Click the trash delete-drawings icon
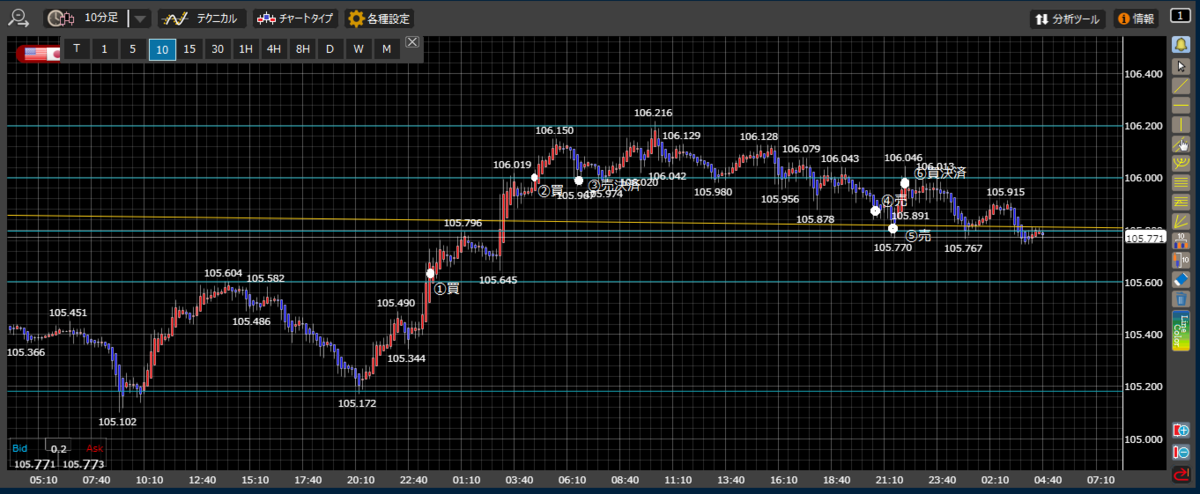Screen dimensions: 1200x494 coord(1182,298)
